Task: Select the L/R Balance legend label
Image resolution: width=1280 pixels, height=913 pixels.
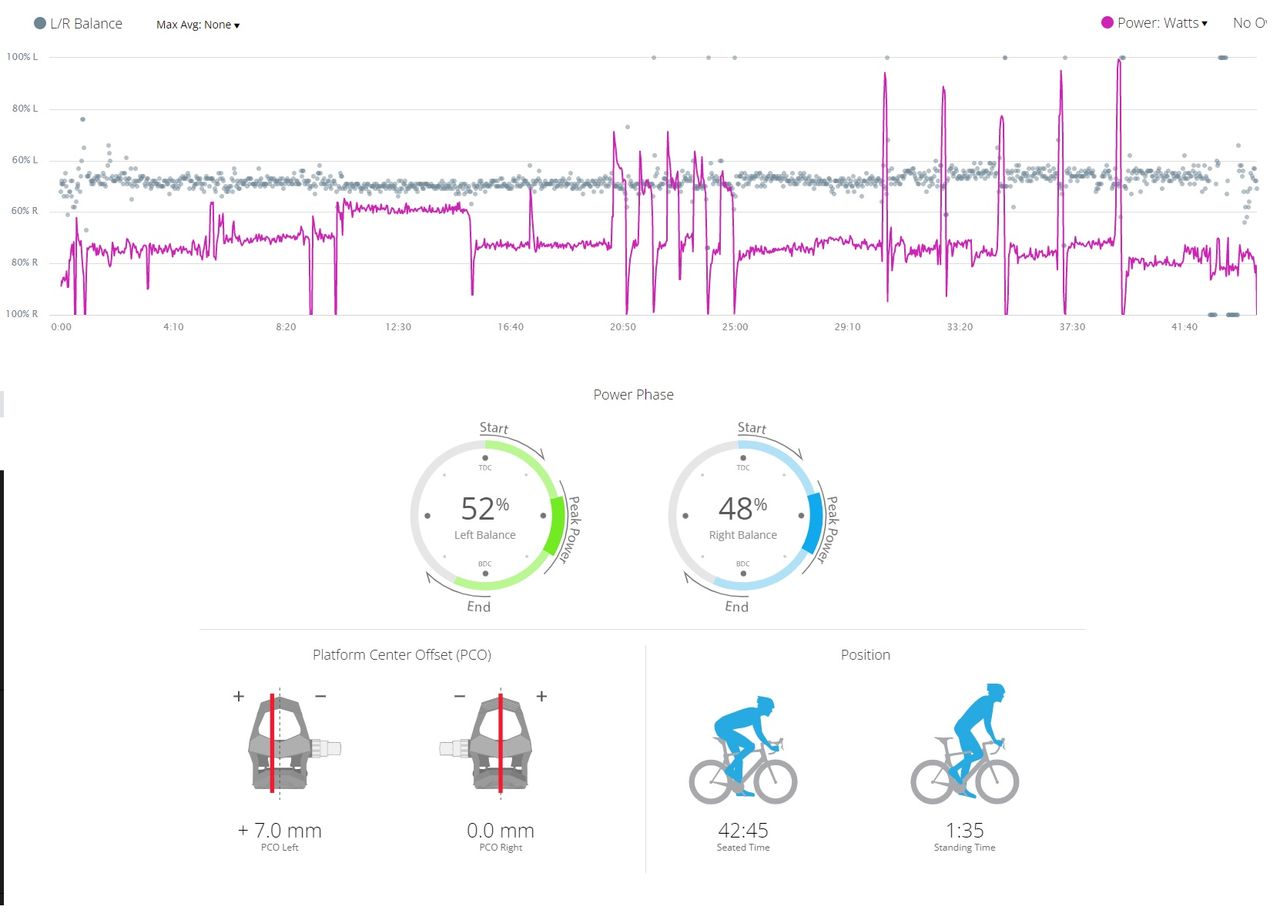Action: (85, 22)
